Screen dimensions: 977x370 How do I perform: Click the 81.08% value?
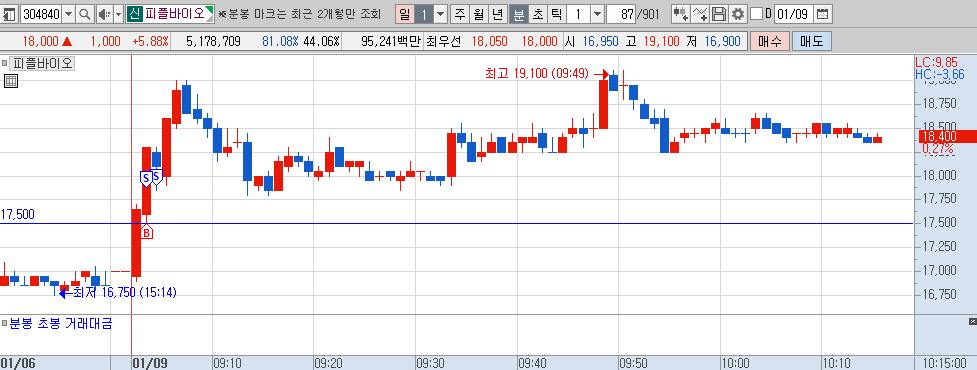coord(280,42)
